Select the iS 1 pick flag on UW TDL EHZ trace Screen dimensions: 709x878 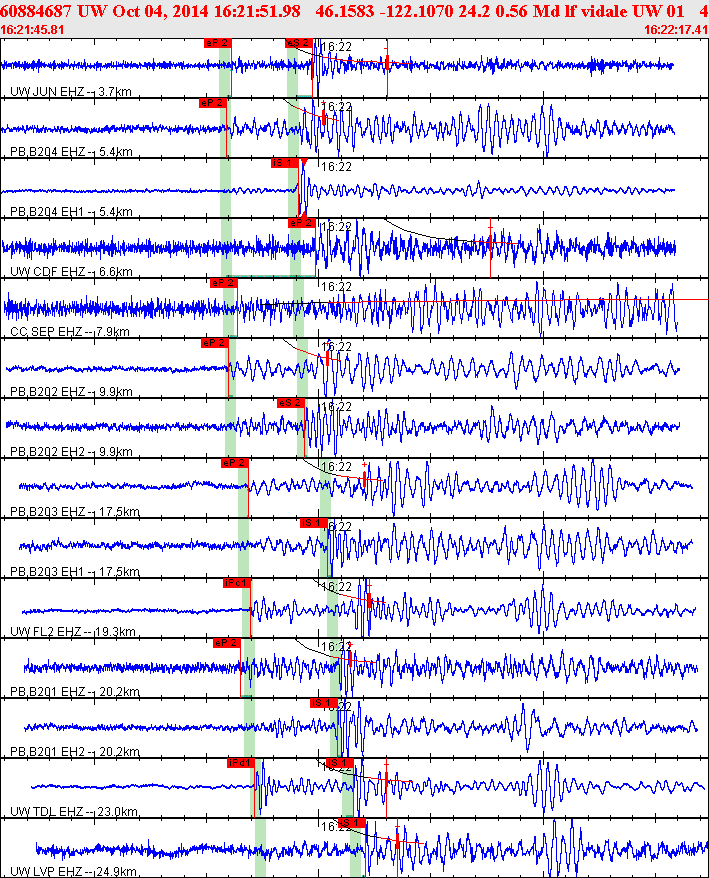click(340, 763)
